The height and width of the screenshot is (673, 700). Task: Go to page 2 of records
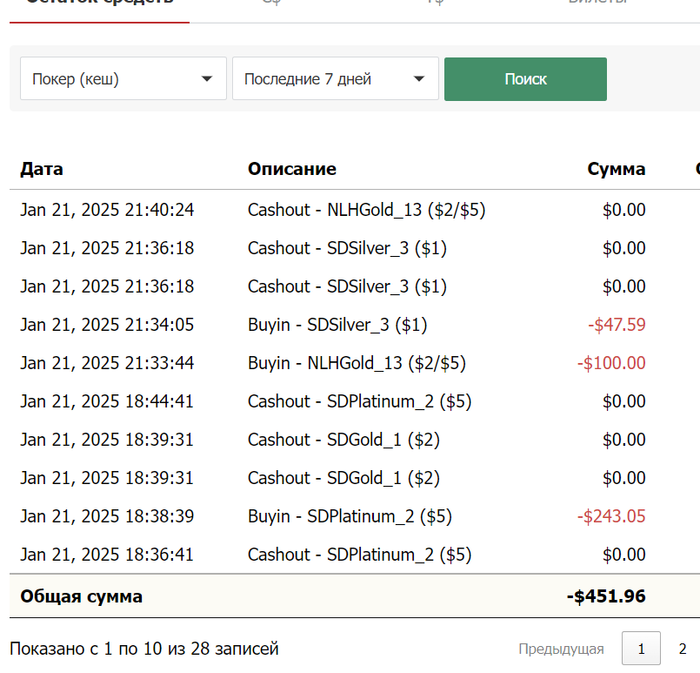click(682, 649)
